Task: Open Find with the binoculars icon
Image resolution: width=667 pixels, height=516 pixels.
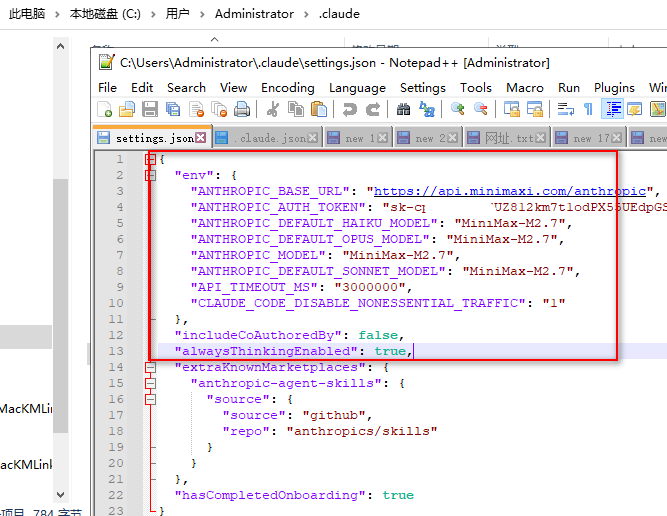Action: [403, 109]
